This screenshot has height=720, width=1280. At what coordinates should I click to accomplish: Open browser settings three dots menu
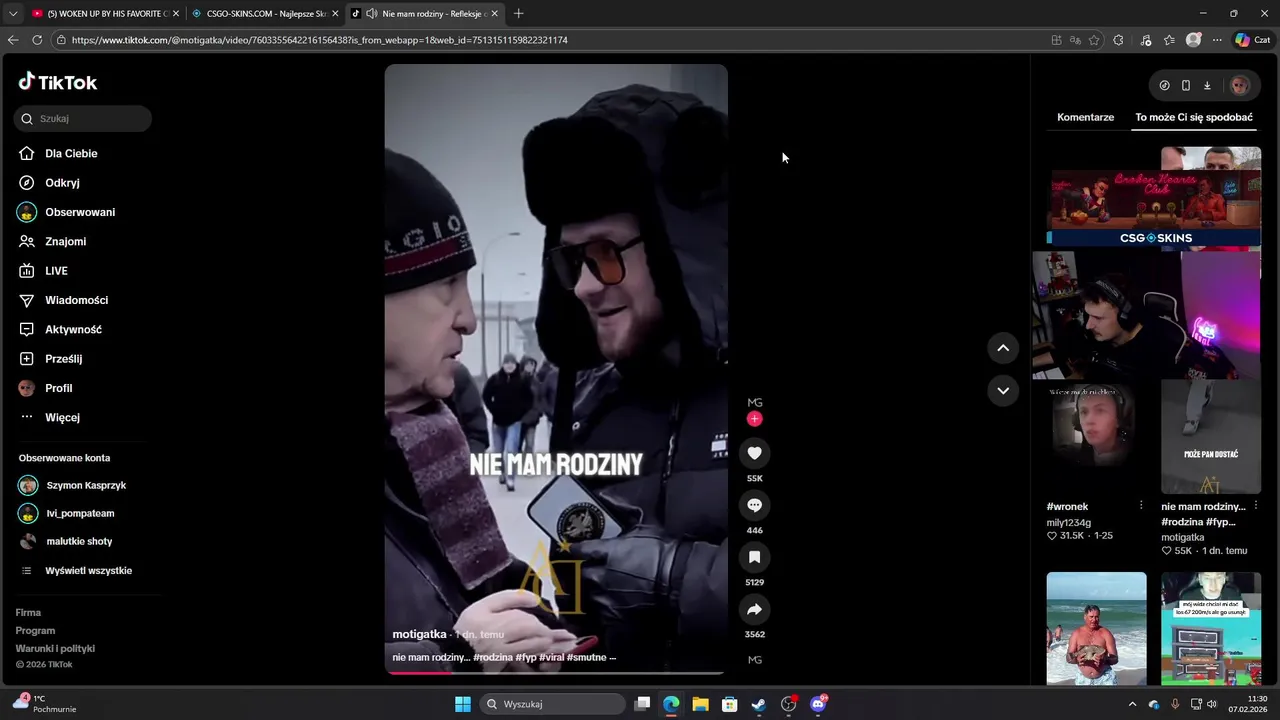coord(1217,40)
